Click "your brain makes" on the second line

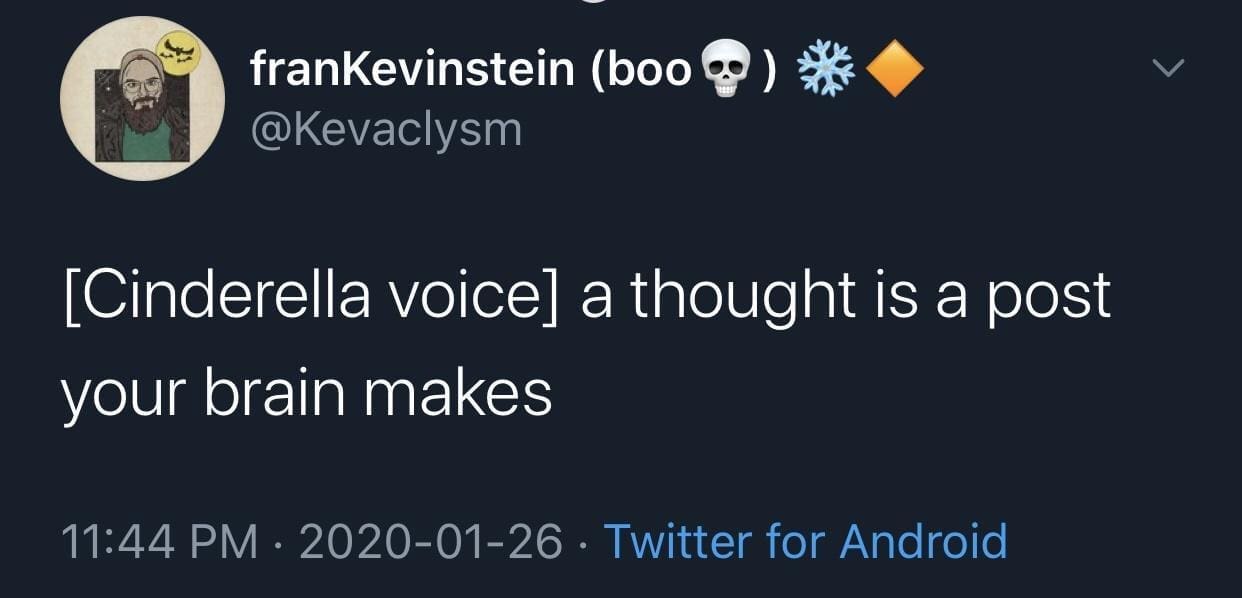click(306, 392)
